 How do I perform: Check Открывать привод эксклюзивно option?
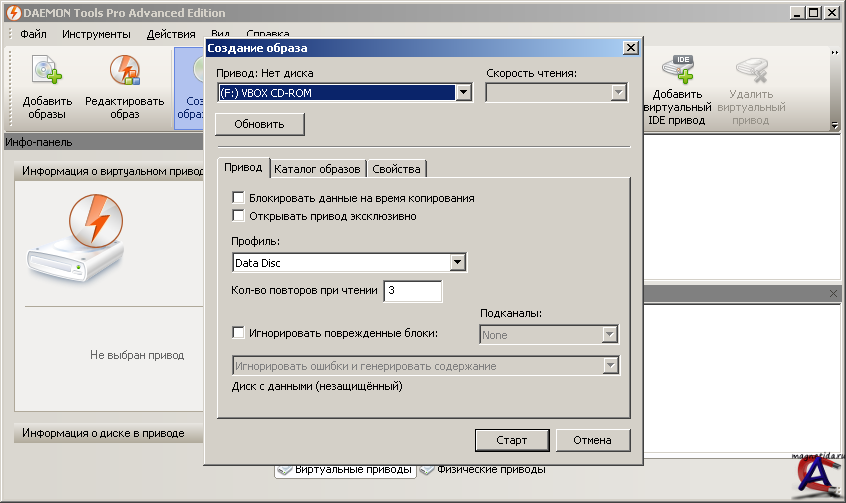pyautogui.click(x=238, y=215)
